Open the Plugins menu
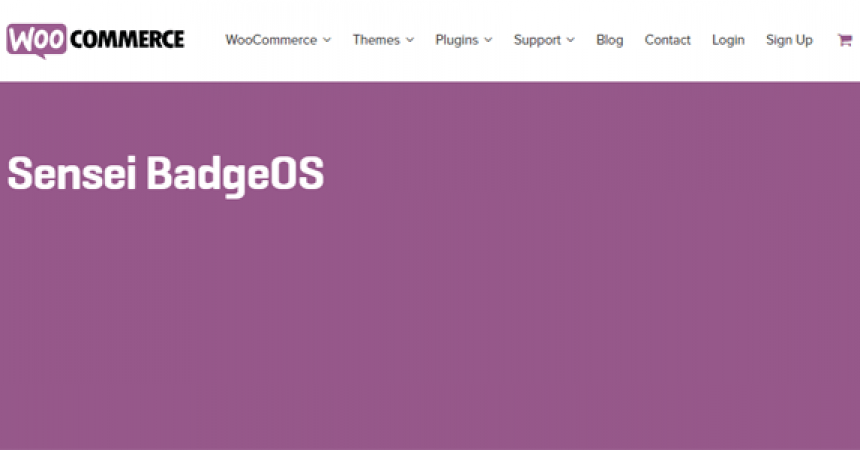 tap(457, 40)
